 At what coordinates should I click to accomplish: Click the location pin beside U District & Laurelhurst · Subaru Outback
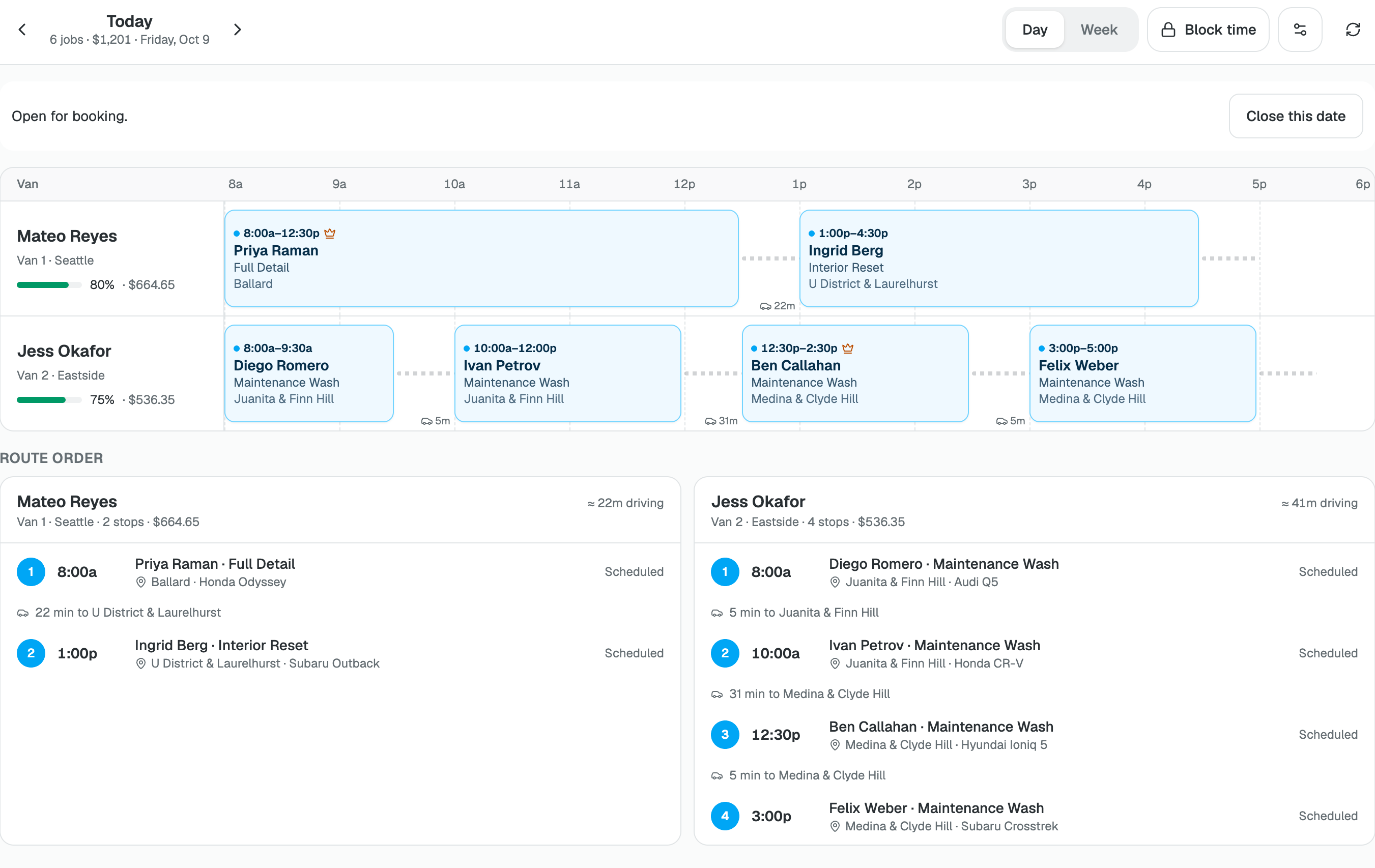click(x=140, y=663)
